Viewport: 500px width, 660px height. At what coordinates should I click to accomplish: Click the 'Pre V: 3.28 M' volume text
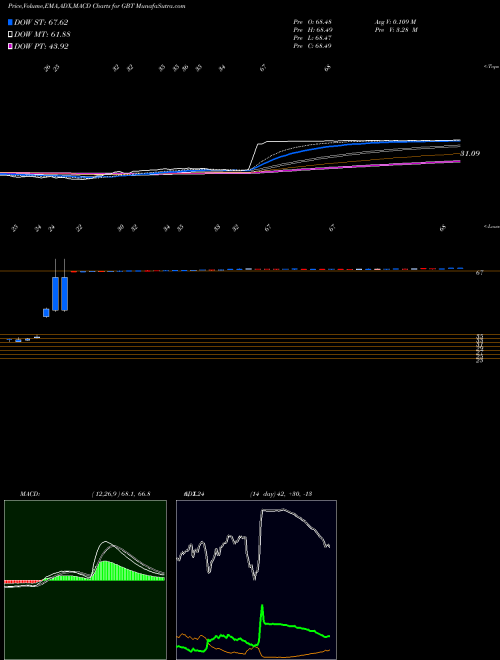pos(395,30)
